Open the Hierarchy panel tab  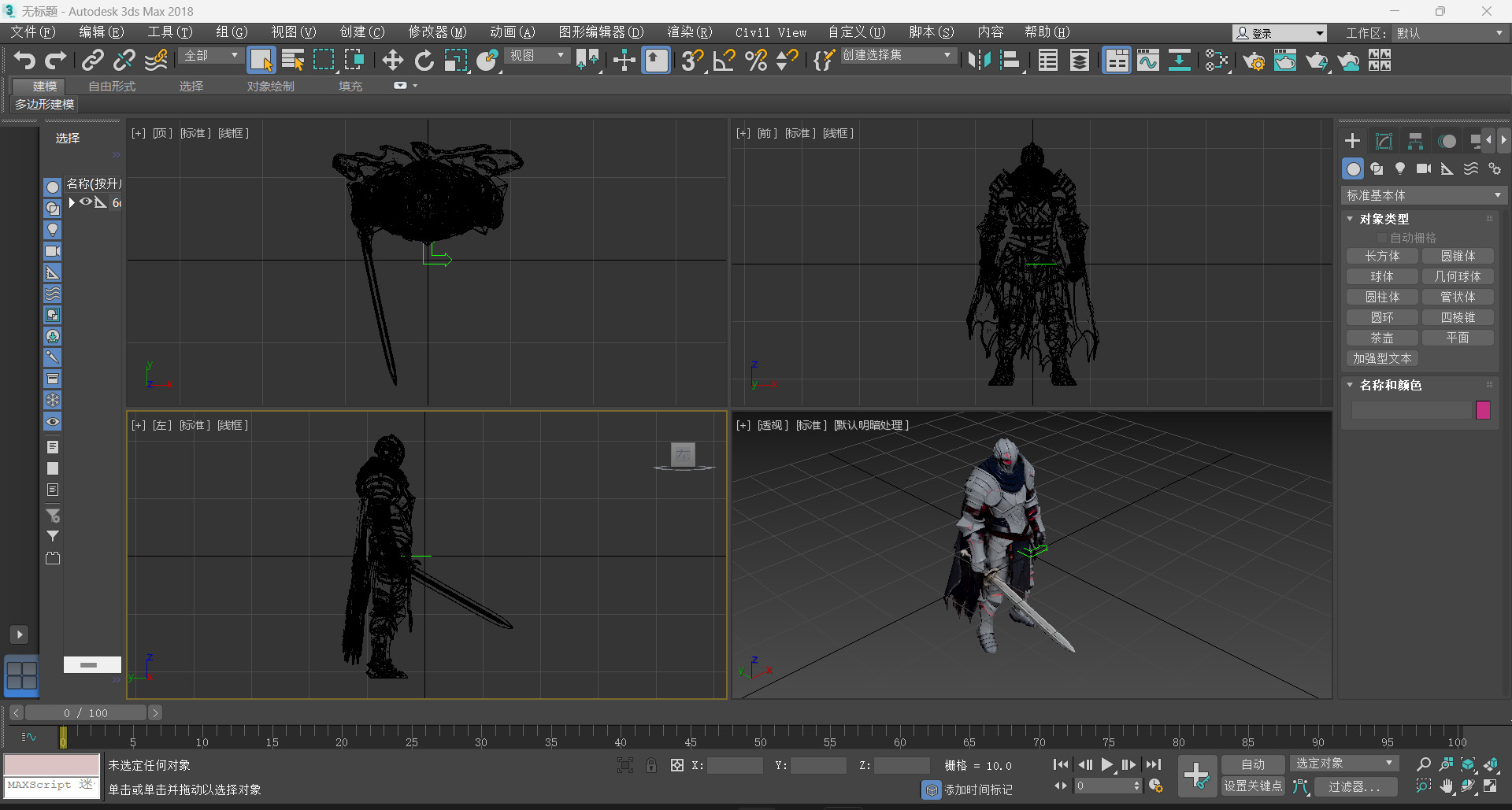coord(1415,141)
